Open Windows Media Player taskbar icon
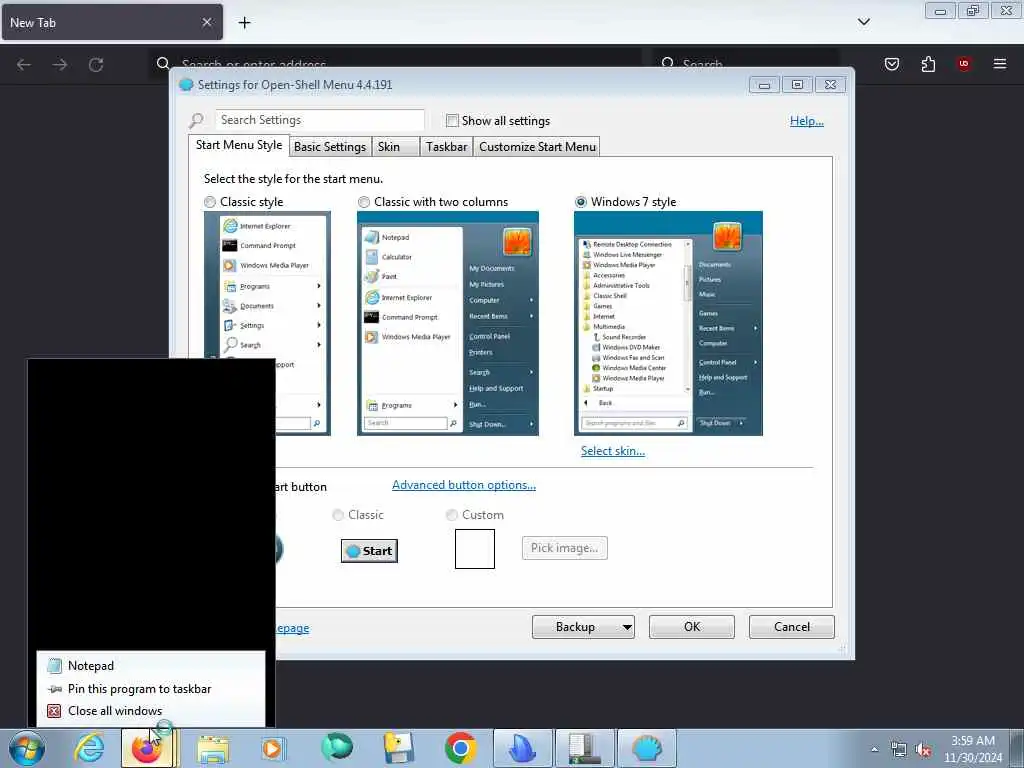This screenshot has height=768, width=1024. (x=272, y=748)
